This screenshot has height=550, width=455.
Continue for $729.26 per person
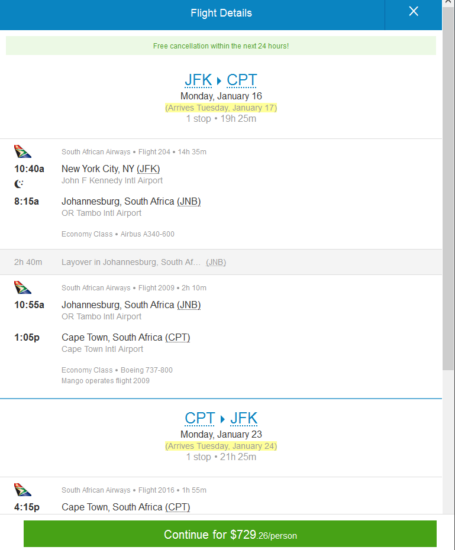(x=230, y=534)
